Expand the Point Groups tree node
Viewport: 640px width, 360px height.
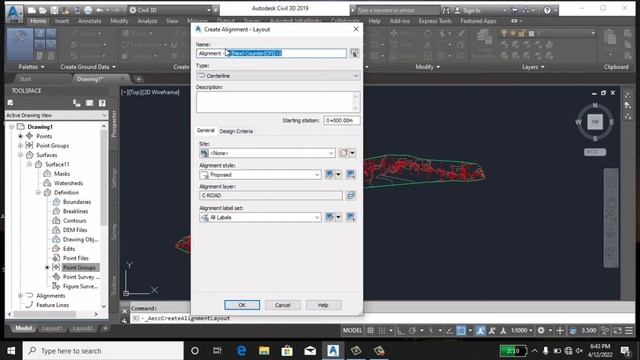click(x=20, y=146)
